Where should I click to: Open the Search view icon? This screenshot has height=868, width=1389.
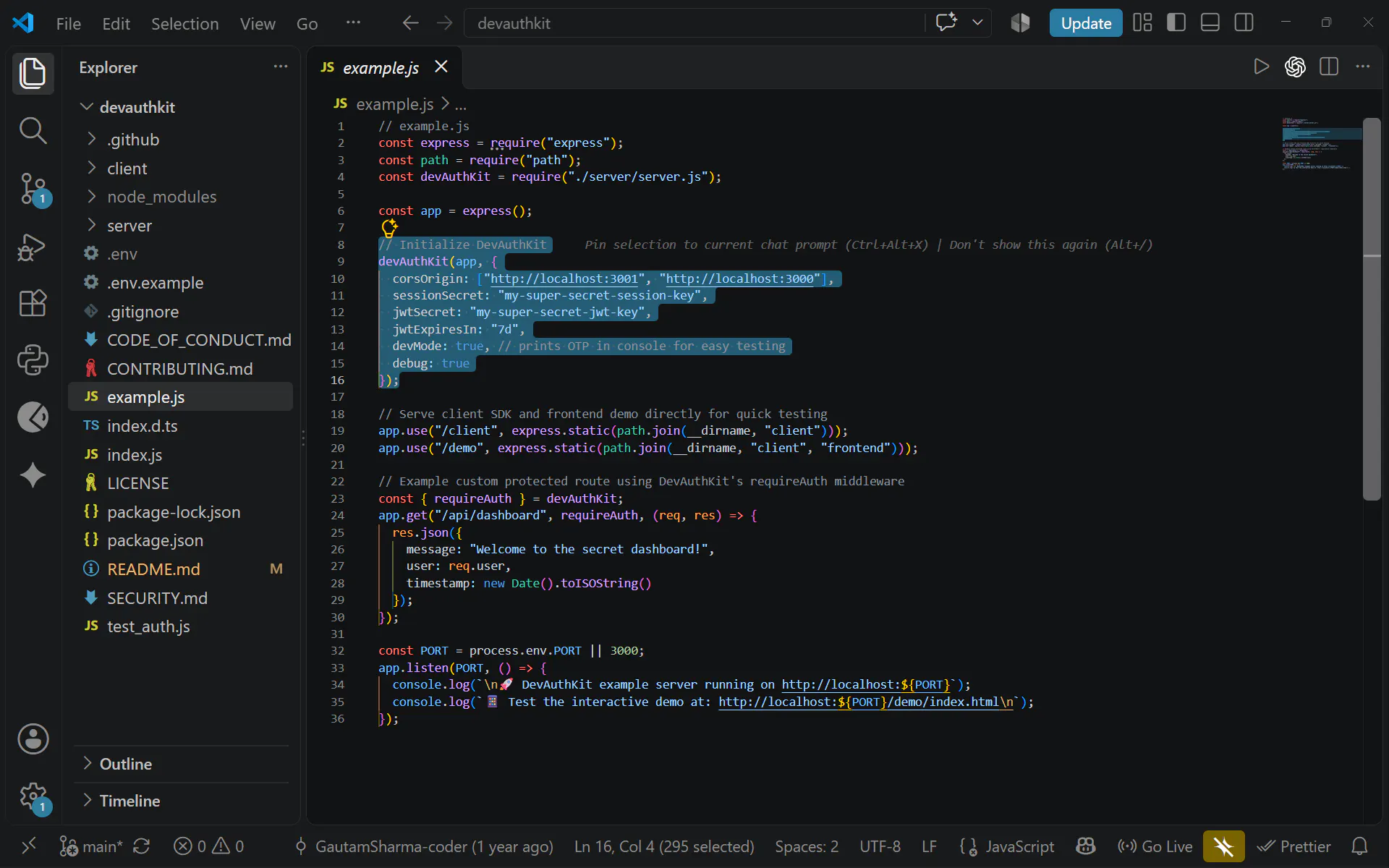coord(33,131)
